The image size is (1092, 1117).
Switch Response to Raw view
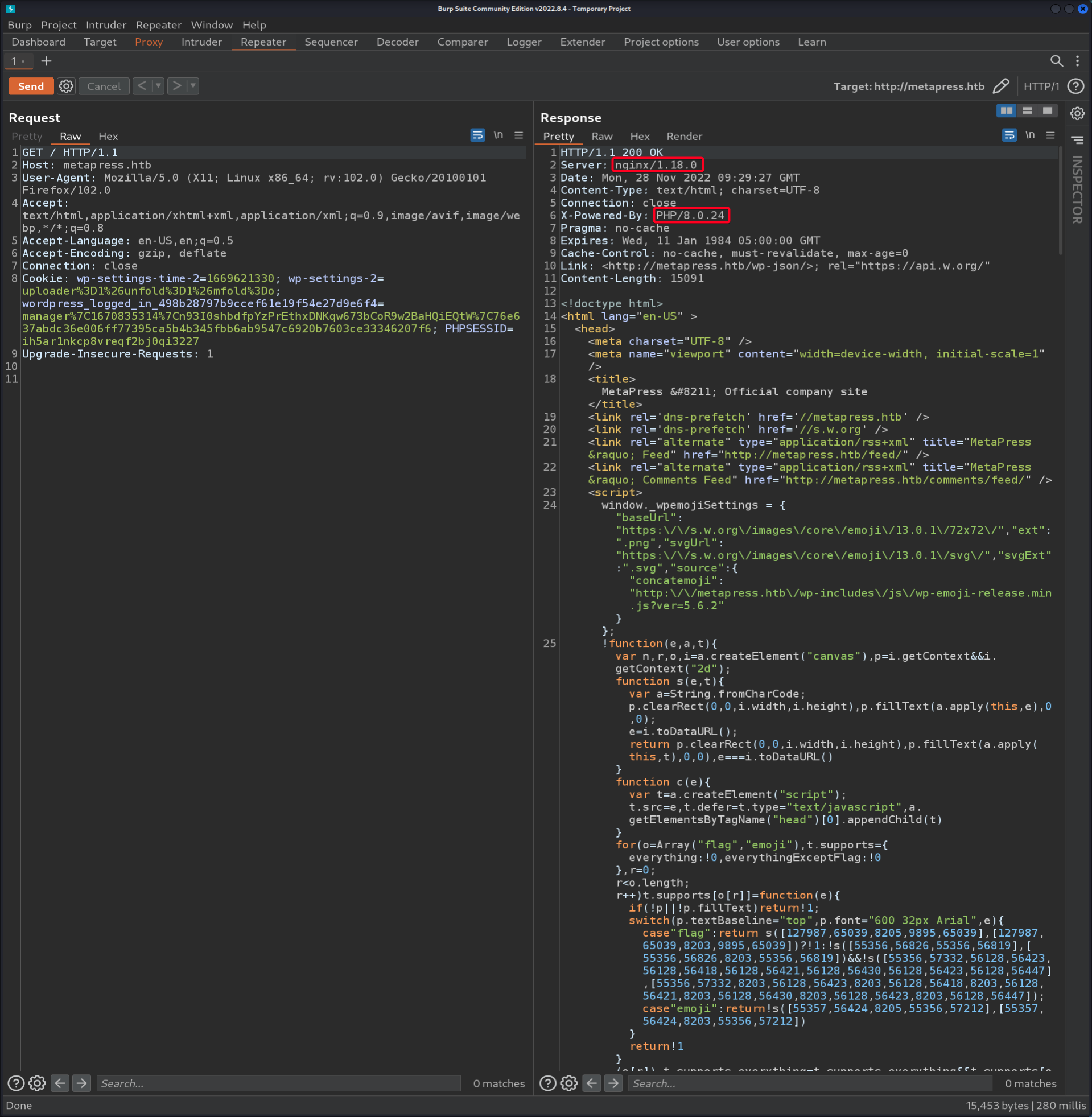click(x=601, y=137)
